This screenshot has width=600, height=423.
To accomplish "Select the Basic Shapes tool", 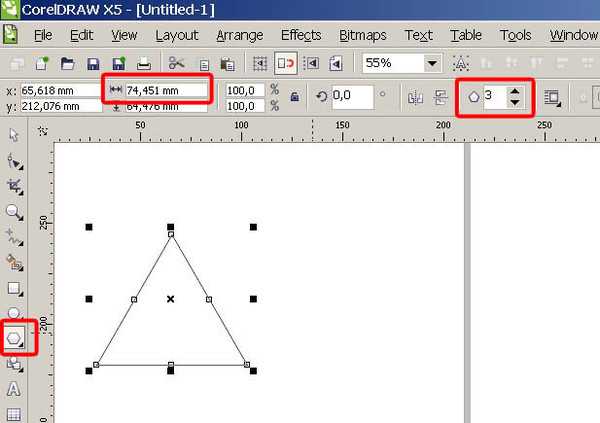I will click(x=15, y=364).
